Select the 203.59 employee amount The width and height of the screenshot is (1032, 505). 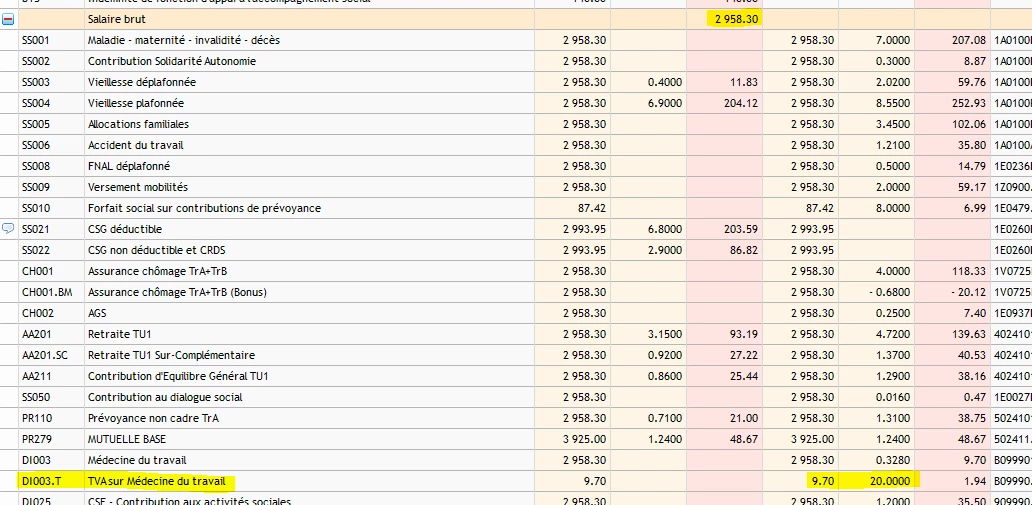coord(740,229)
